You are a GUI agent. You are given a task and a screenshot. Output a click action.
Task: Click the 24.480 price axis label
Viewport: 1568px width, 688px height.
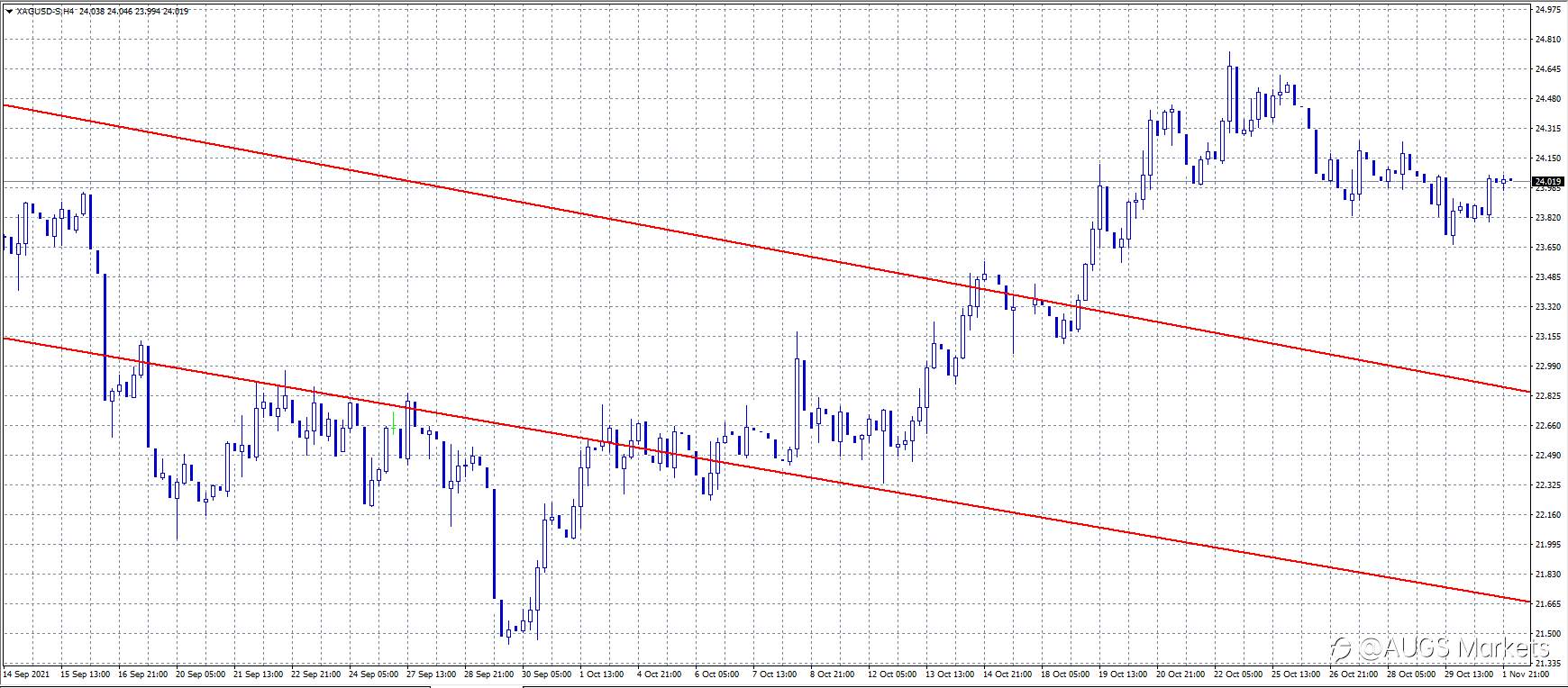[1548, 99]
